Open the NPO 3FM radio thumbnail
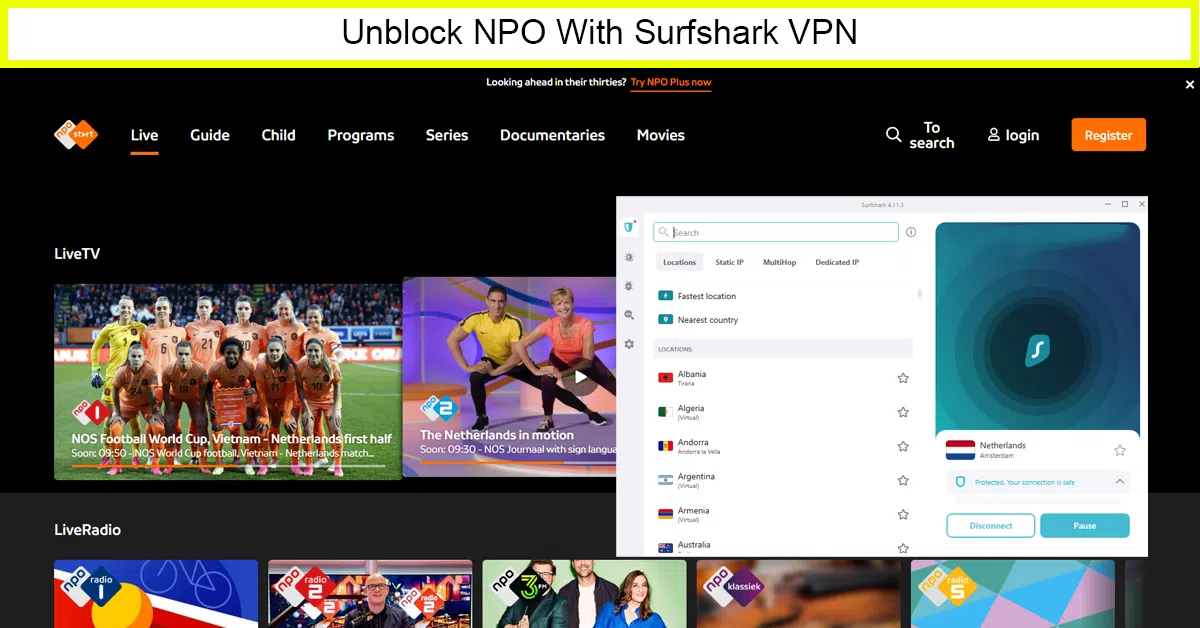Viewport: 1200px width, 628px height. click(584, 594)
